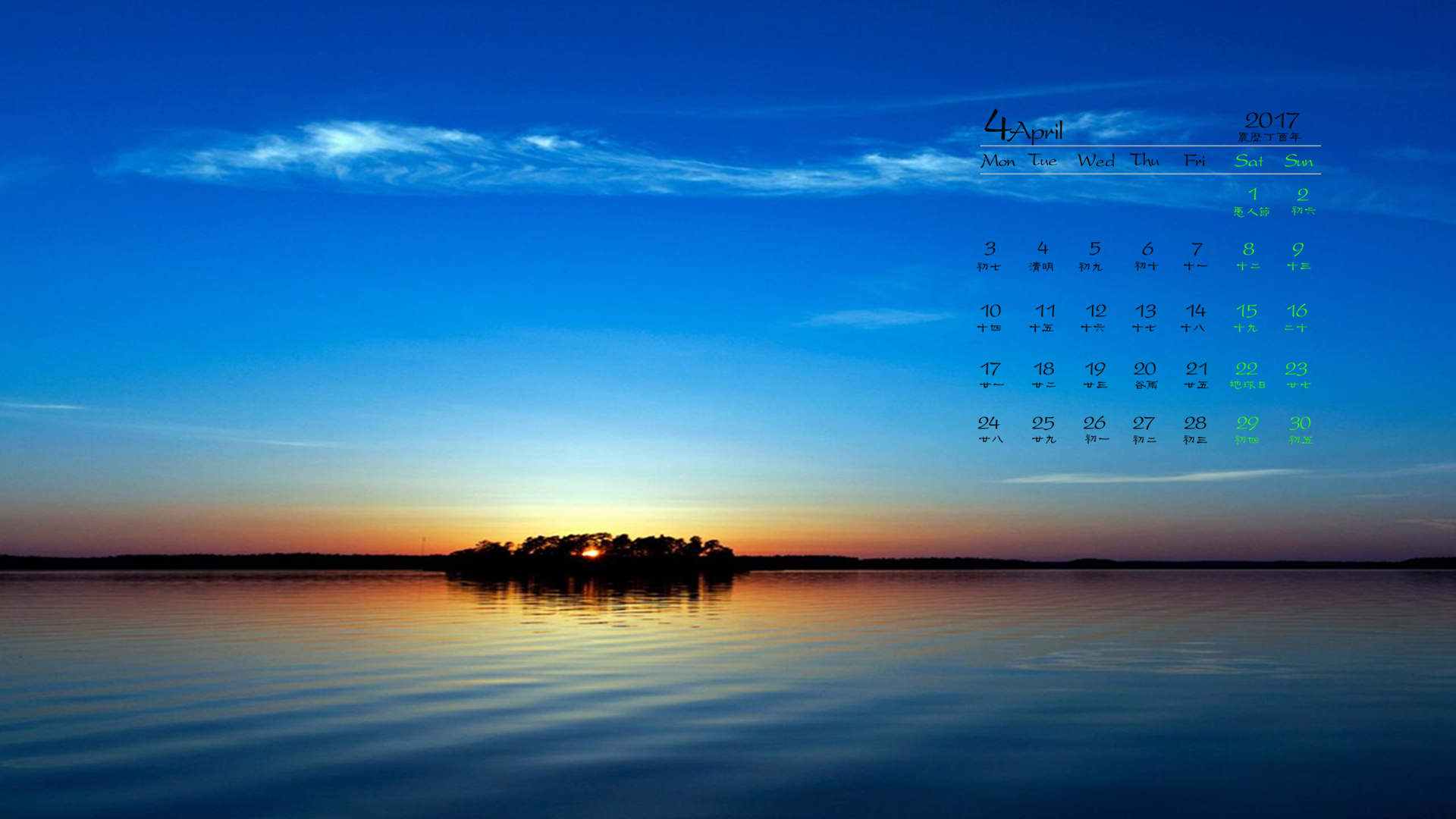Select the Mon weekday header
The width and height of the screenshot is (1456, 819).
coord(998,160)
